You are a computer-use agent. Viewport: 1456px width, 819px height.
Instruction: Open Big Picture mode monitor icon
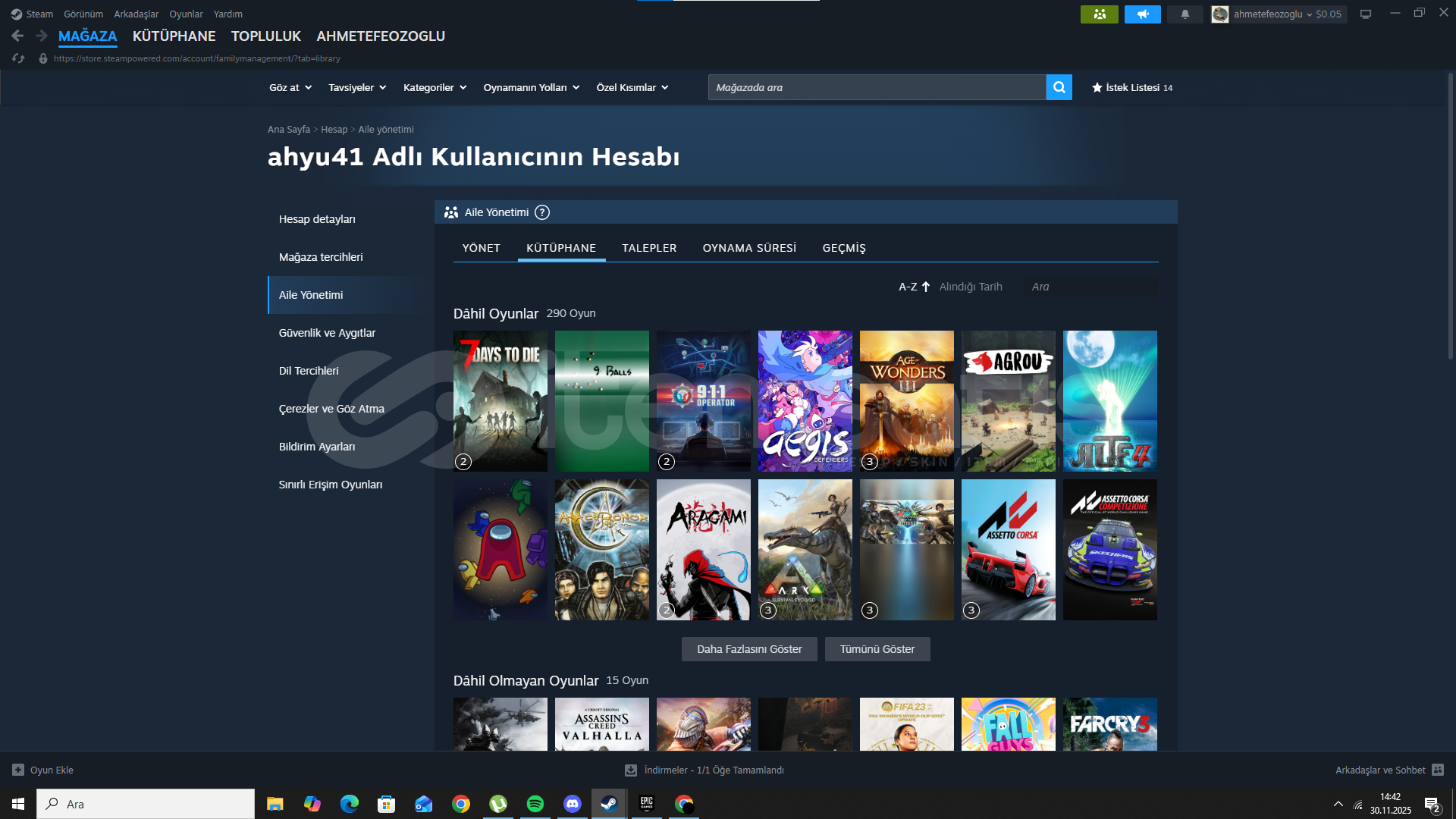1366,14
